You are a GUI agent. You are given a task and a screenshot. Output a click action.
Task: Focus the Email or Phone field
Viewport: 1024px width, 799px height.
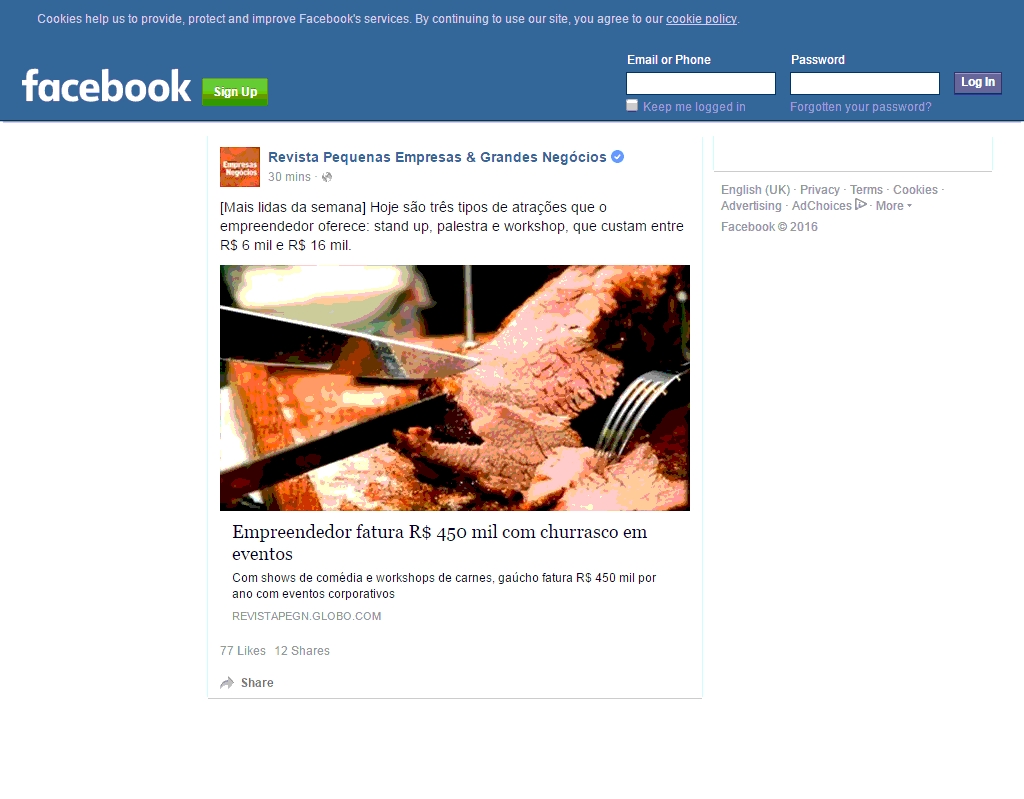(701, 84)
